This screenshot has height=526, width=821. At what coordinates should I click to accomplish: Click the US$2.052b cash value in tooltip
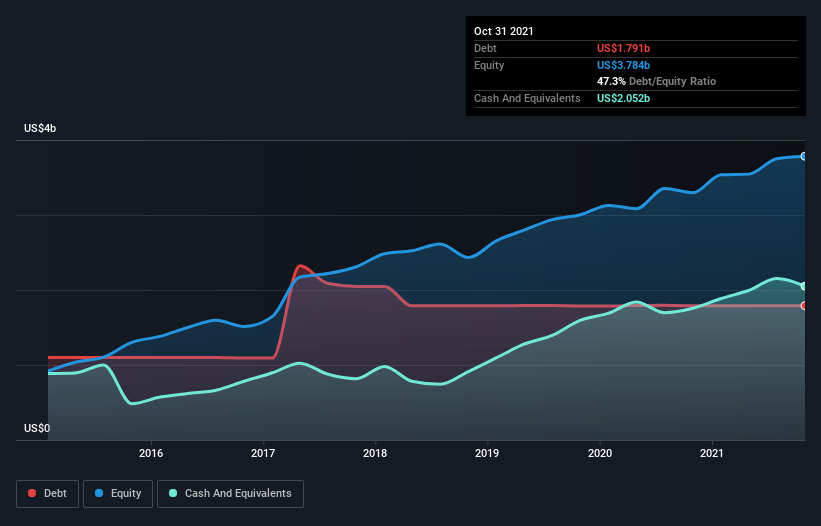coord(624,98)
